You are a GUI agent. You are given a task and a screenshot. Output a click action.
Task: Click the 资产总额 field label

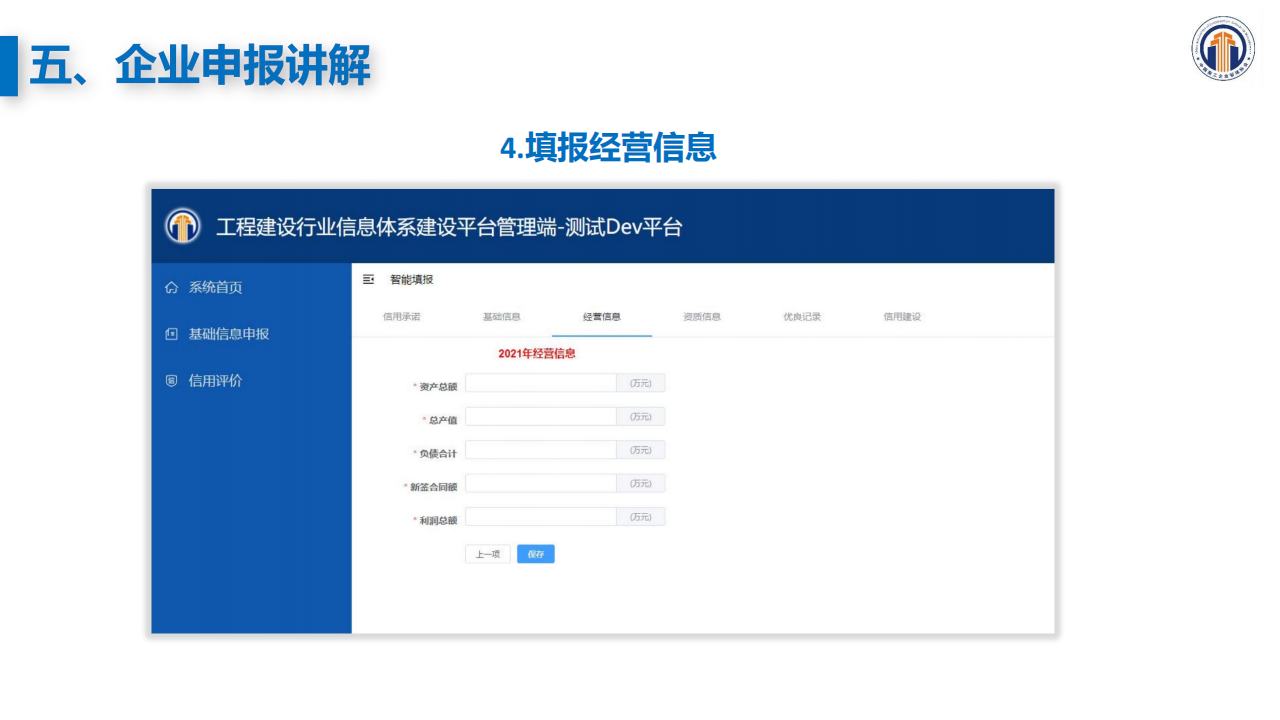tap(438, 387)
